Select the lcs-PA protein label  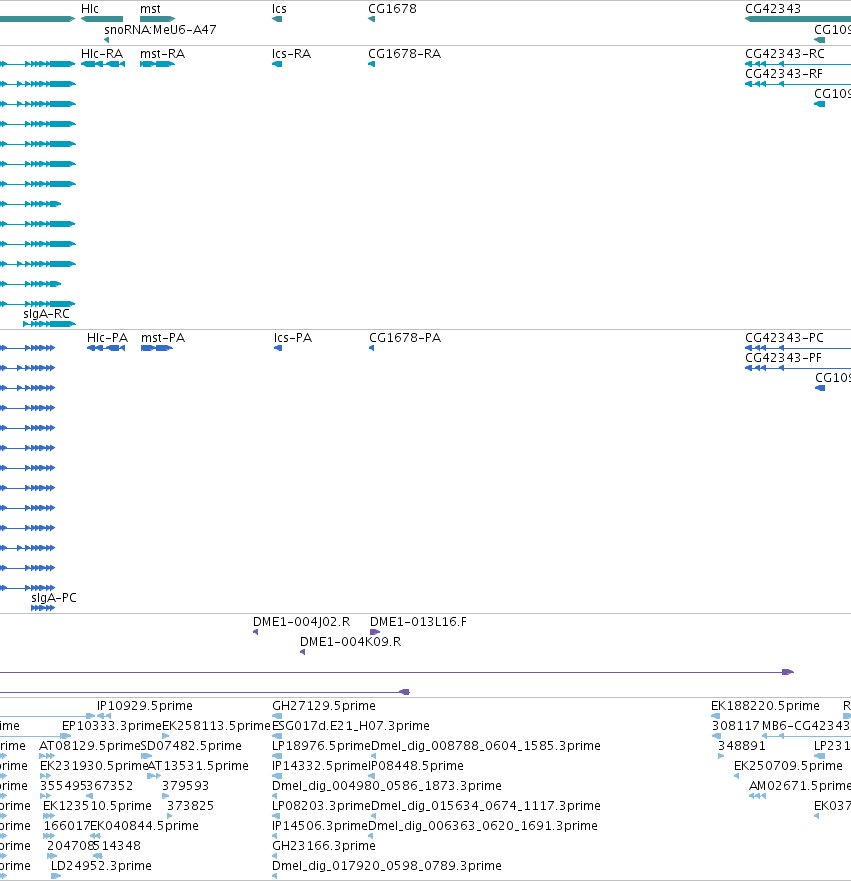[293, 338]
